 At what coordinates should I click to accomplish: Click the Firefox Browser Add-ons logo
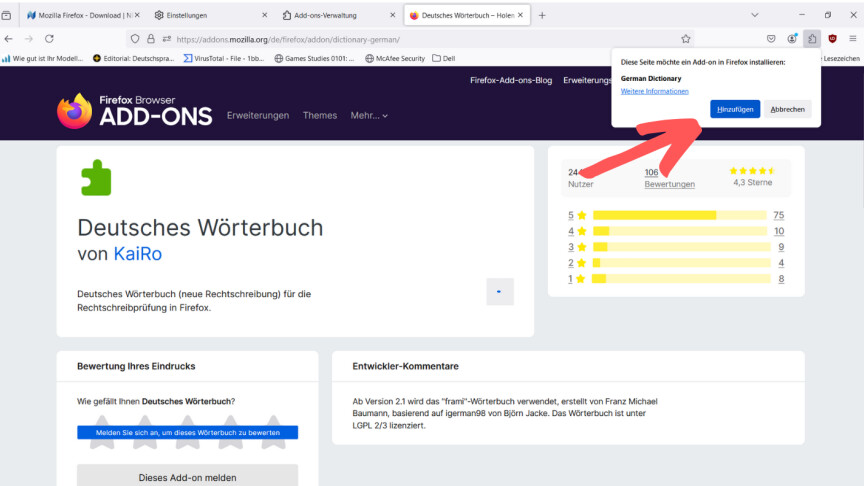click(x=134, y=111)
